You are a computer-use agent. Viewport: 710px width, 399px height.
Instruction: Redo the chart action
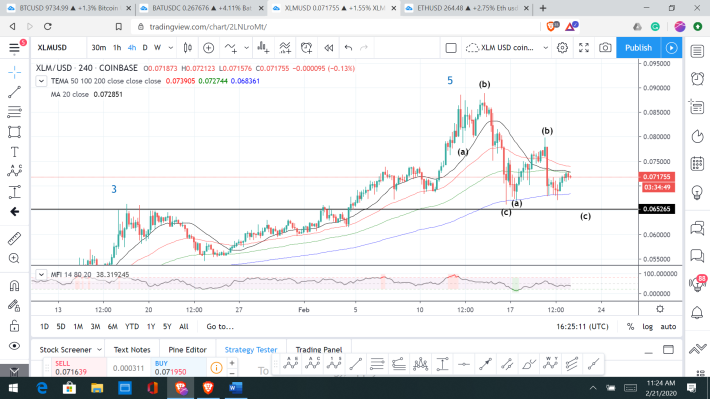pos(364,48)
